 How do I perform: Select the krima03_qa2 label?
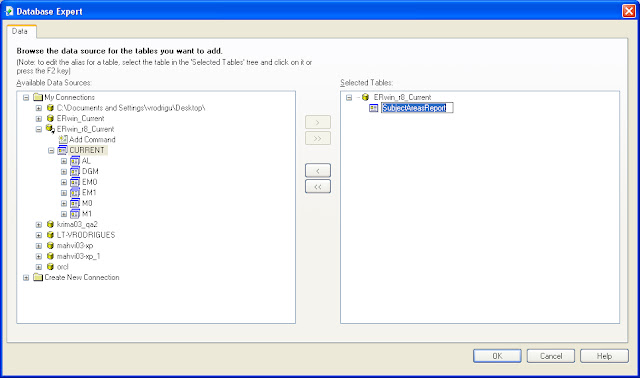coord(77,224)
